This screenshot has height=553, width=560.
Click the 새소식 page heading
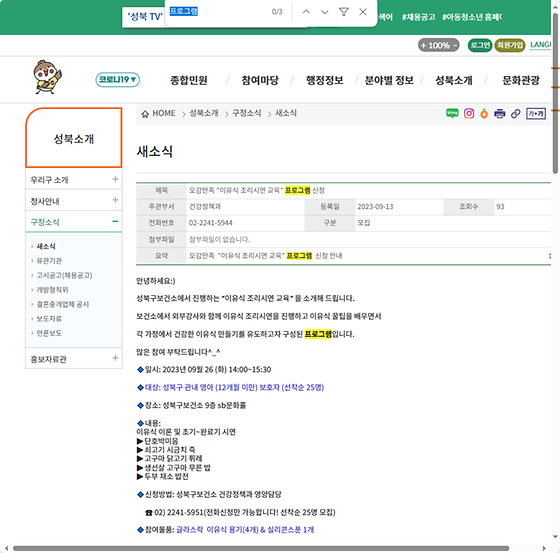pyautogui.click(x=155, y=151)
